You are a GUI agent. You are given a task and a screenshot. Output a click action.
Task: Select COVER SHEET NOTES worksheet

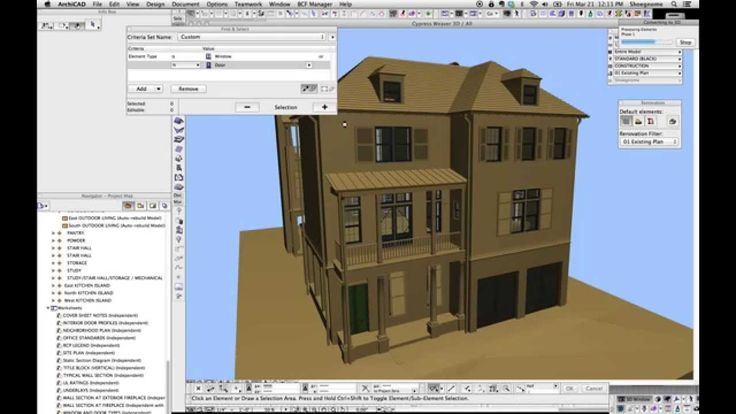[x=100, y=315]
